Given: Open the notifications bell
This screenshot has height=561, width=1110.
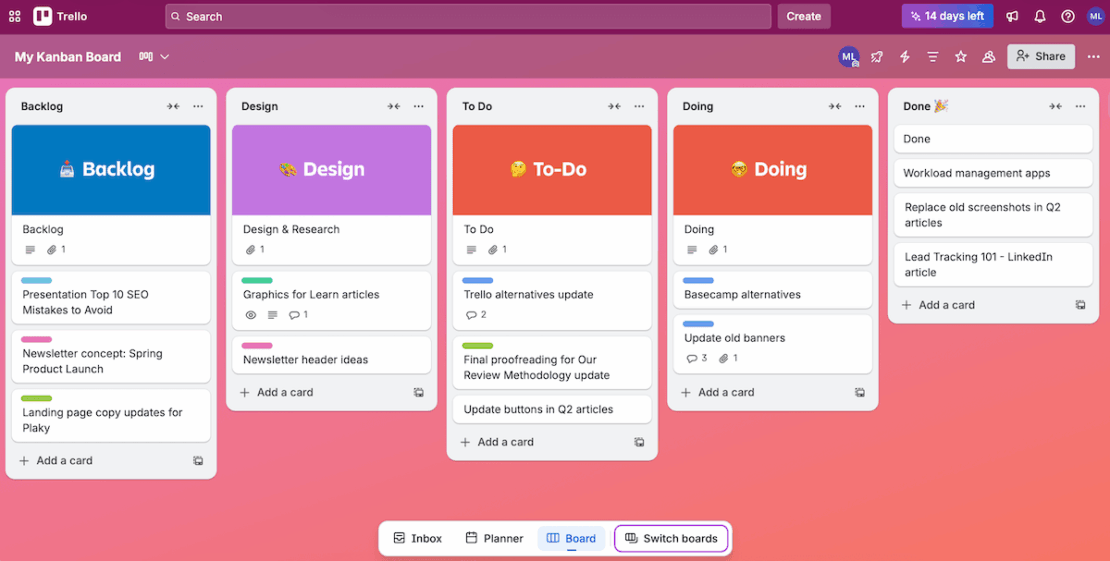Looking at the screenshot, I should (1040, 16).
